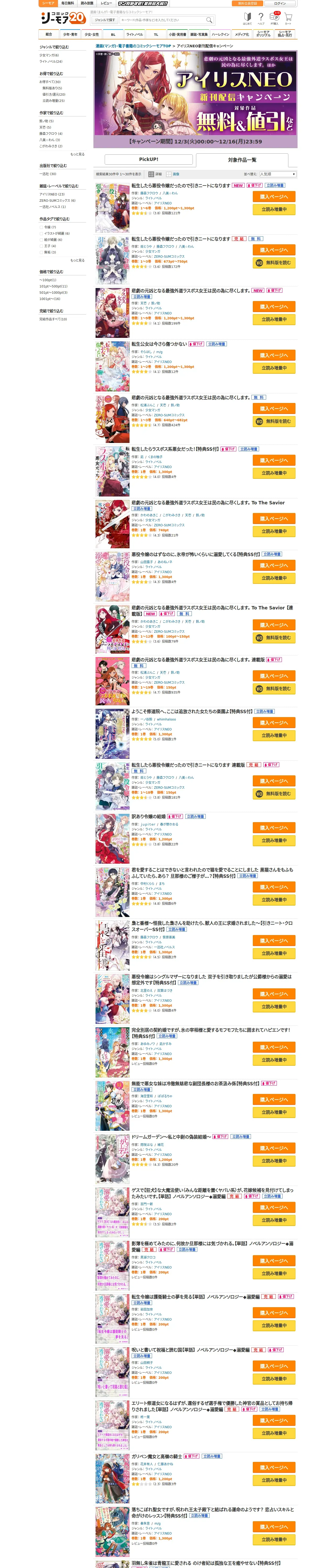The width and height of the screenshot is (336, 1568).
Task: Click the ¥0 無料版を読む button, second listing
Action: click(274, 263)
